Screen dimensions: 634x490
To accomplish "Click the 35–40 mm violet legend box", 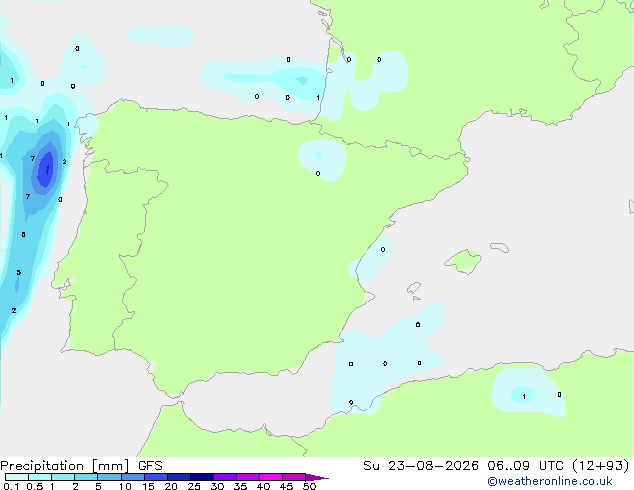I will point(248,477).
